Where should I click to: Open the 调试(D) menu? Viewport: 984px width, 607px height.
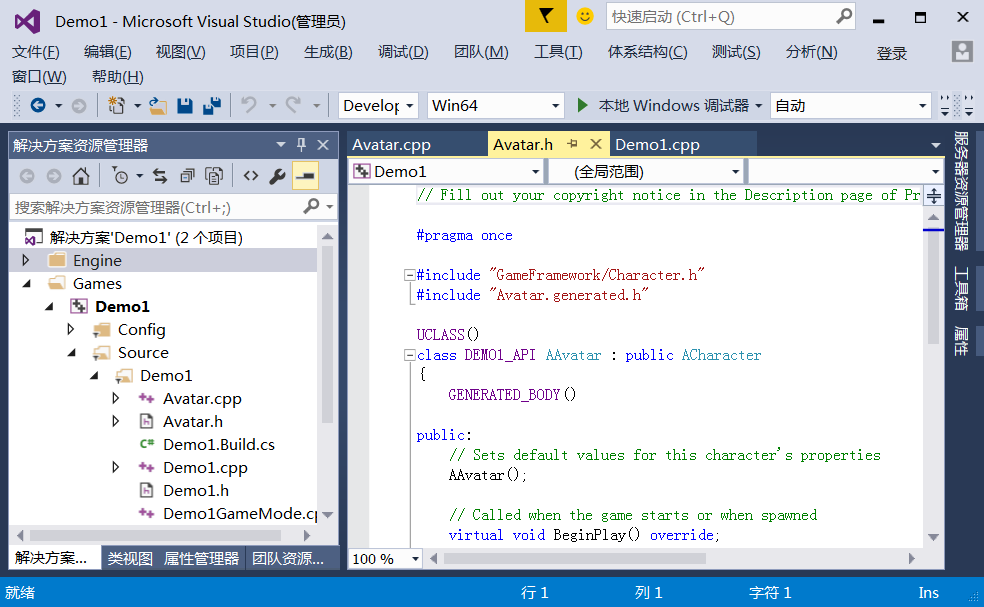pos(404,52)
